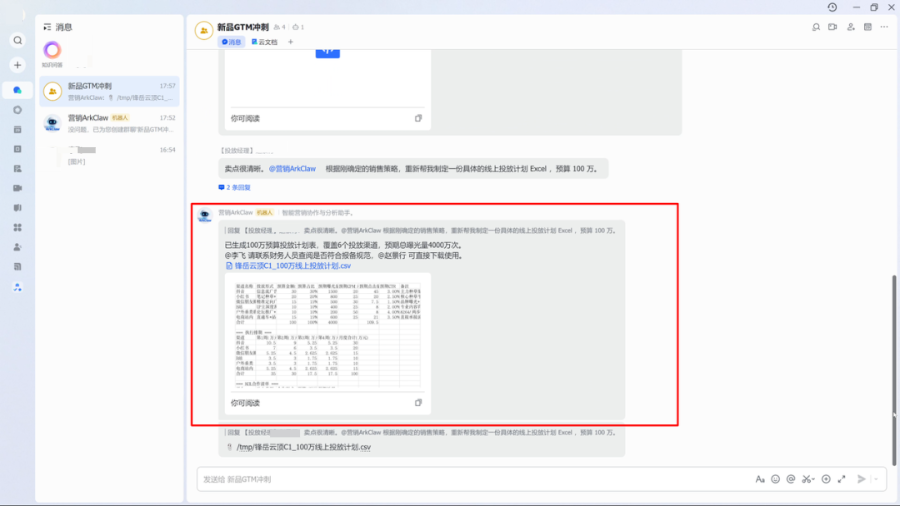This screenshot has width=900, height=506.
Task: Click the @营销ArkClaw mention
Action: pyautogui.click(x=292, y=169)
